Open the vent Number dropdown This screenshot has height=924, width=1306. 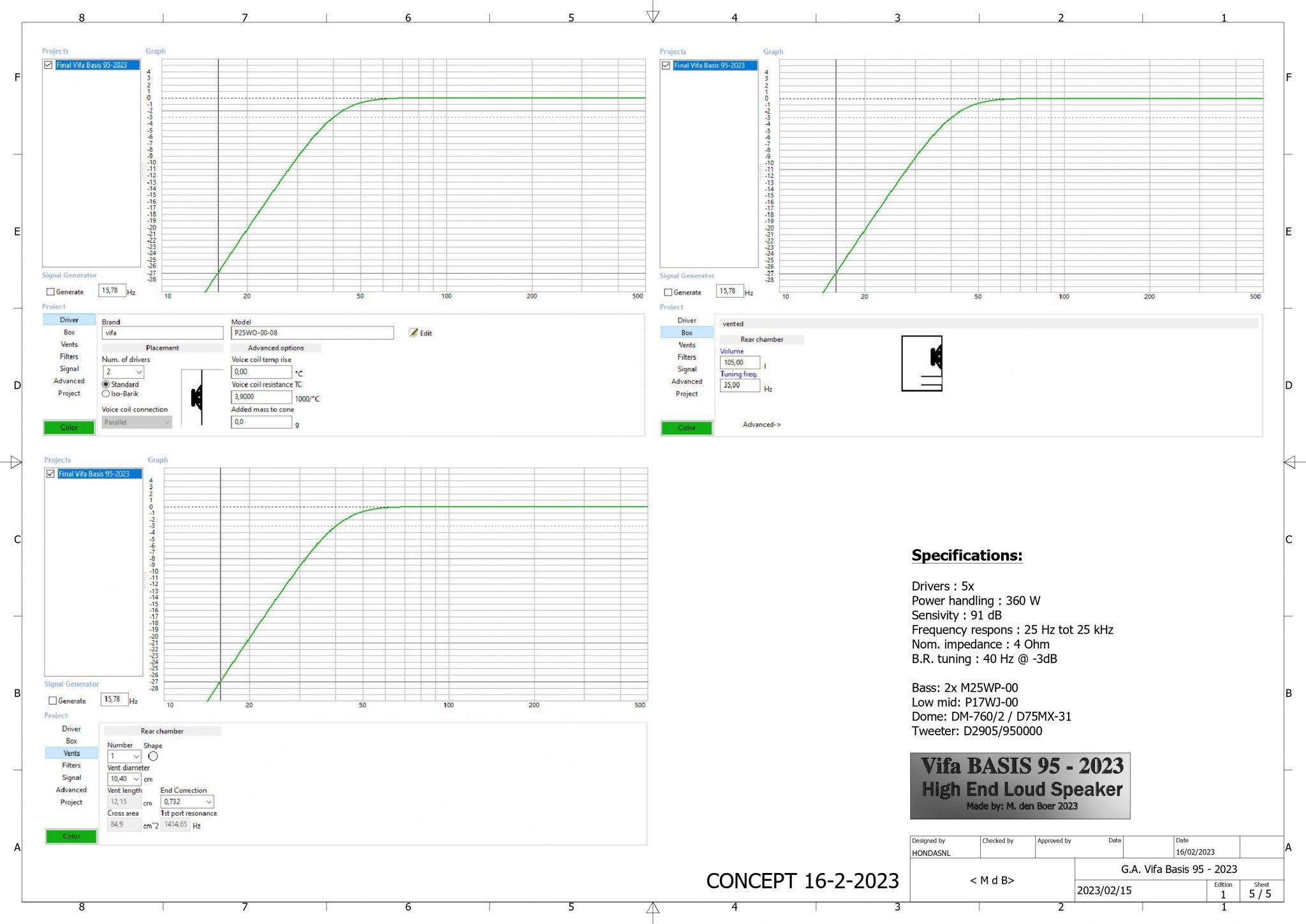coord(124,756)
